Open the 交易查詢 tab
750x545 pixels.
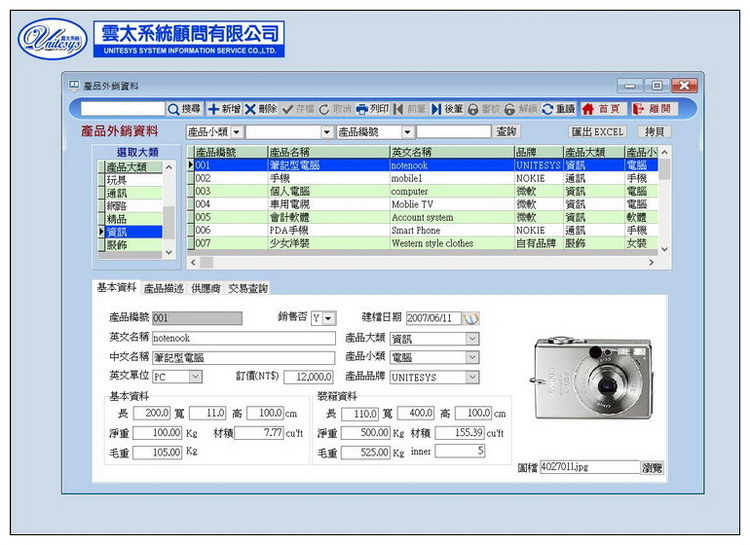click(247, 288)
